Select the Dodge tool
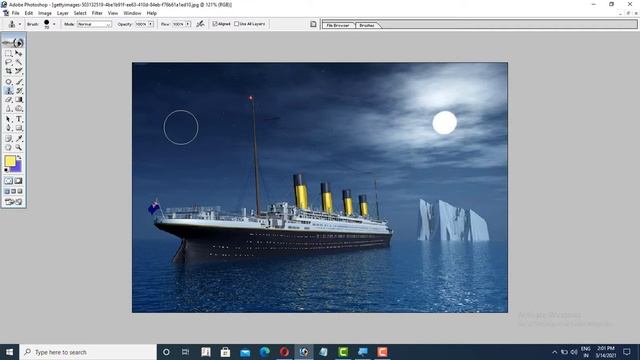Viewport: 640px width, 360px height. (19, 108)
